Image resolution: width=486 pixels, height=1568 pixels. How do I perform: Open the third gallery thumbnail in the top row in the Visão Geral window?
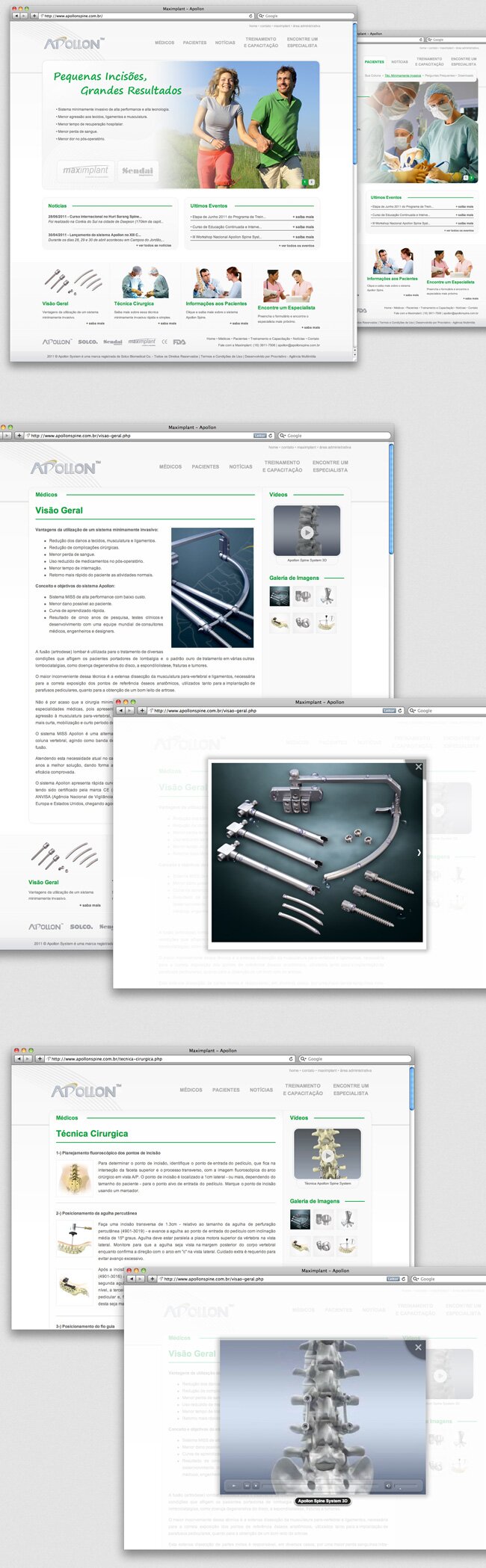326,596
